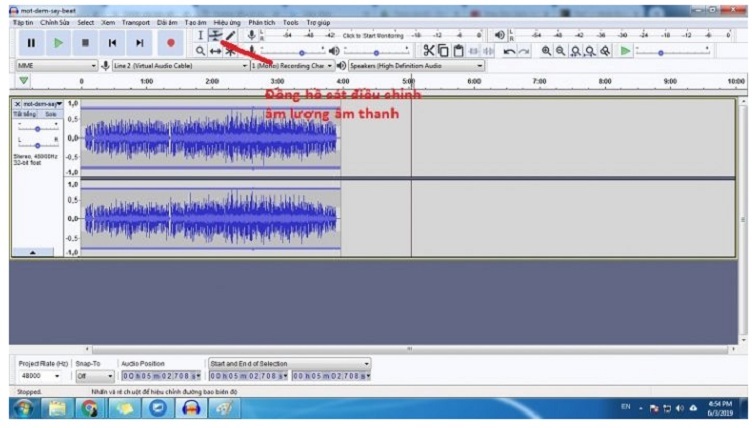Viewport: 755px width, 428px height.
Task: Pause playback with the Pause button
Action: click(x=31, y=42)
